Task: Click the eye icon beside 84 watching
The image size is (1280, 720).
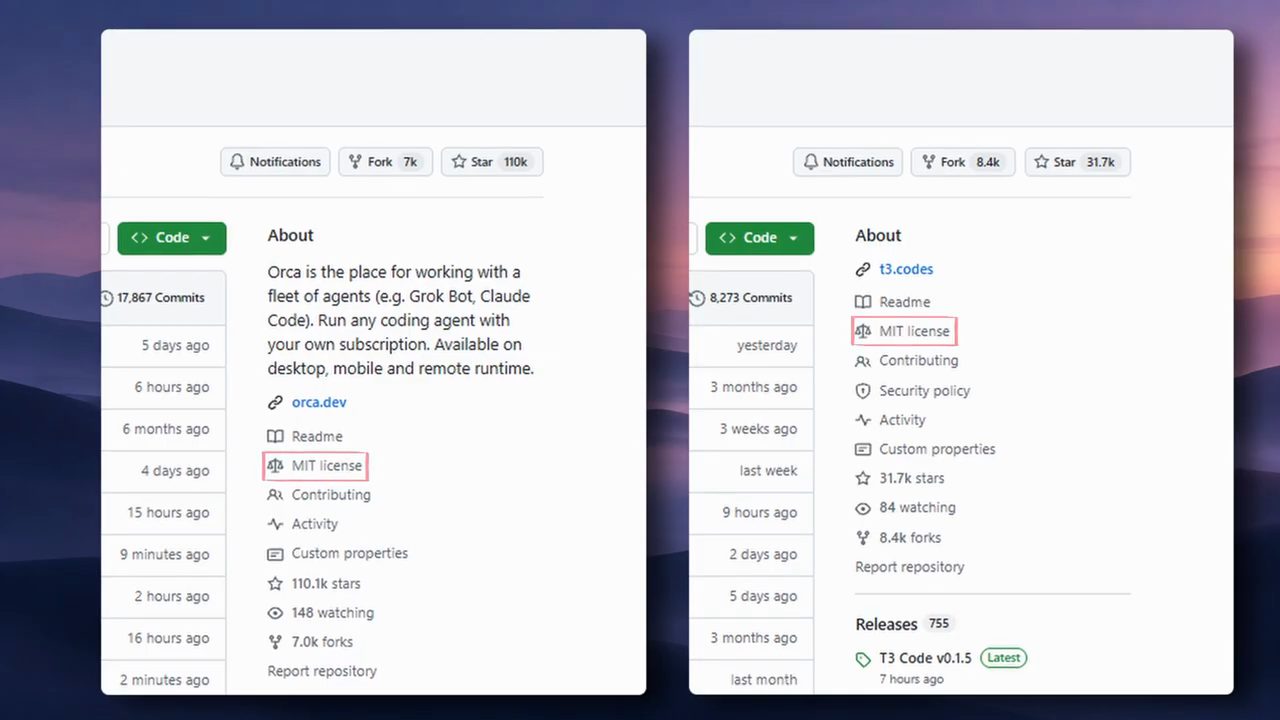Action: pyautogui.click(x=863, y=508)
